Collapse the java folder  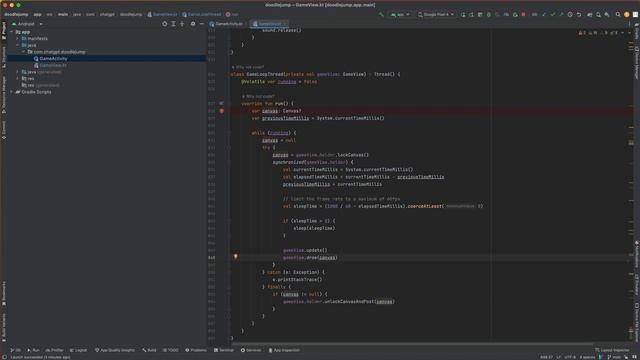pyautogui.click(x=18, y=45)
